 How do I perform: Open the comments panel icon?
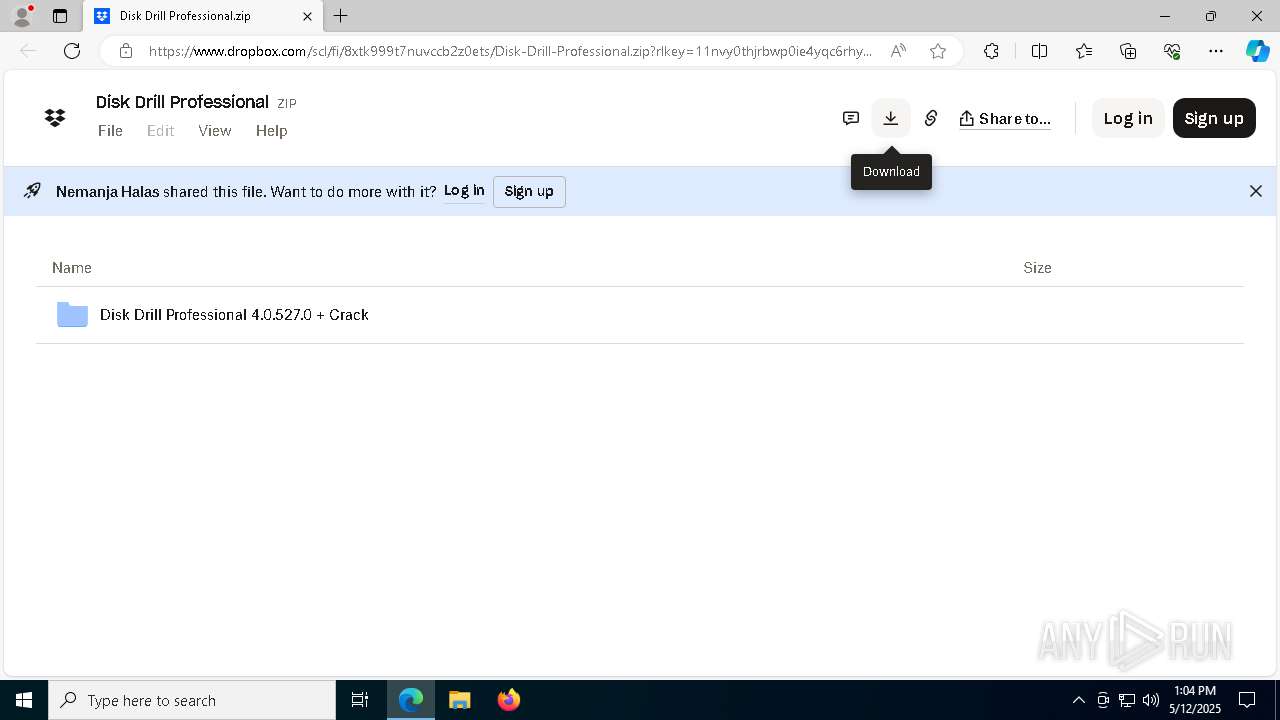851,118
